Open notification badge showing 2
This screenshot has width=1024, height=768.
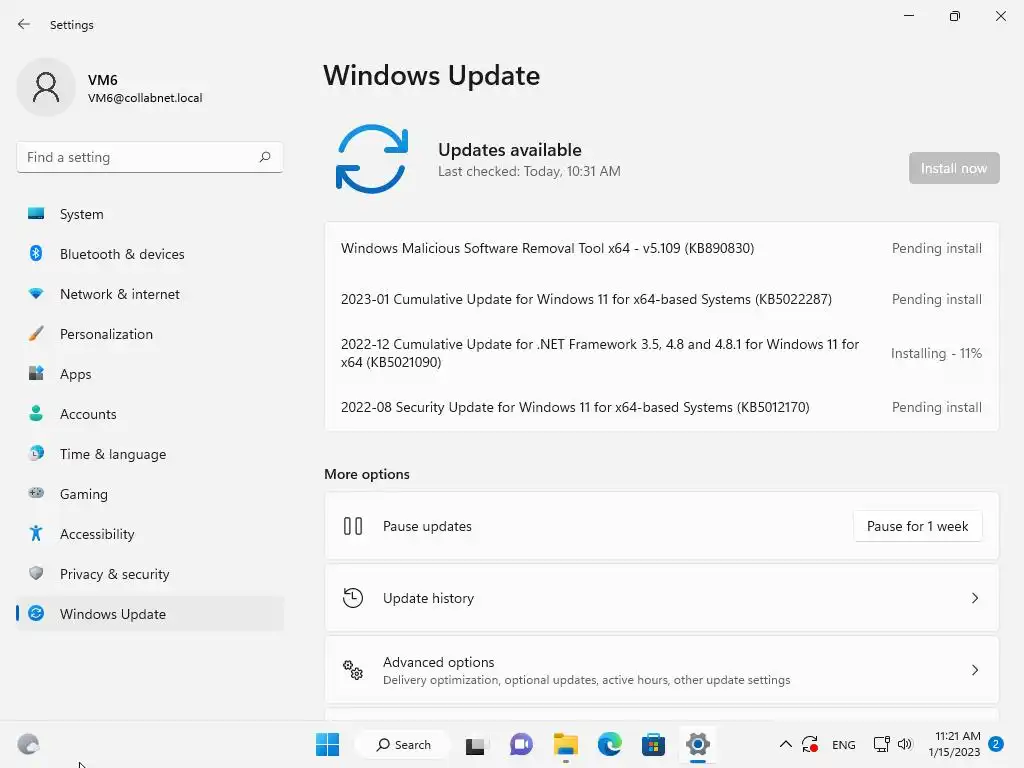(x=996, y=744)
